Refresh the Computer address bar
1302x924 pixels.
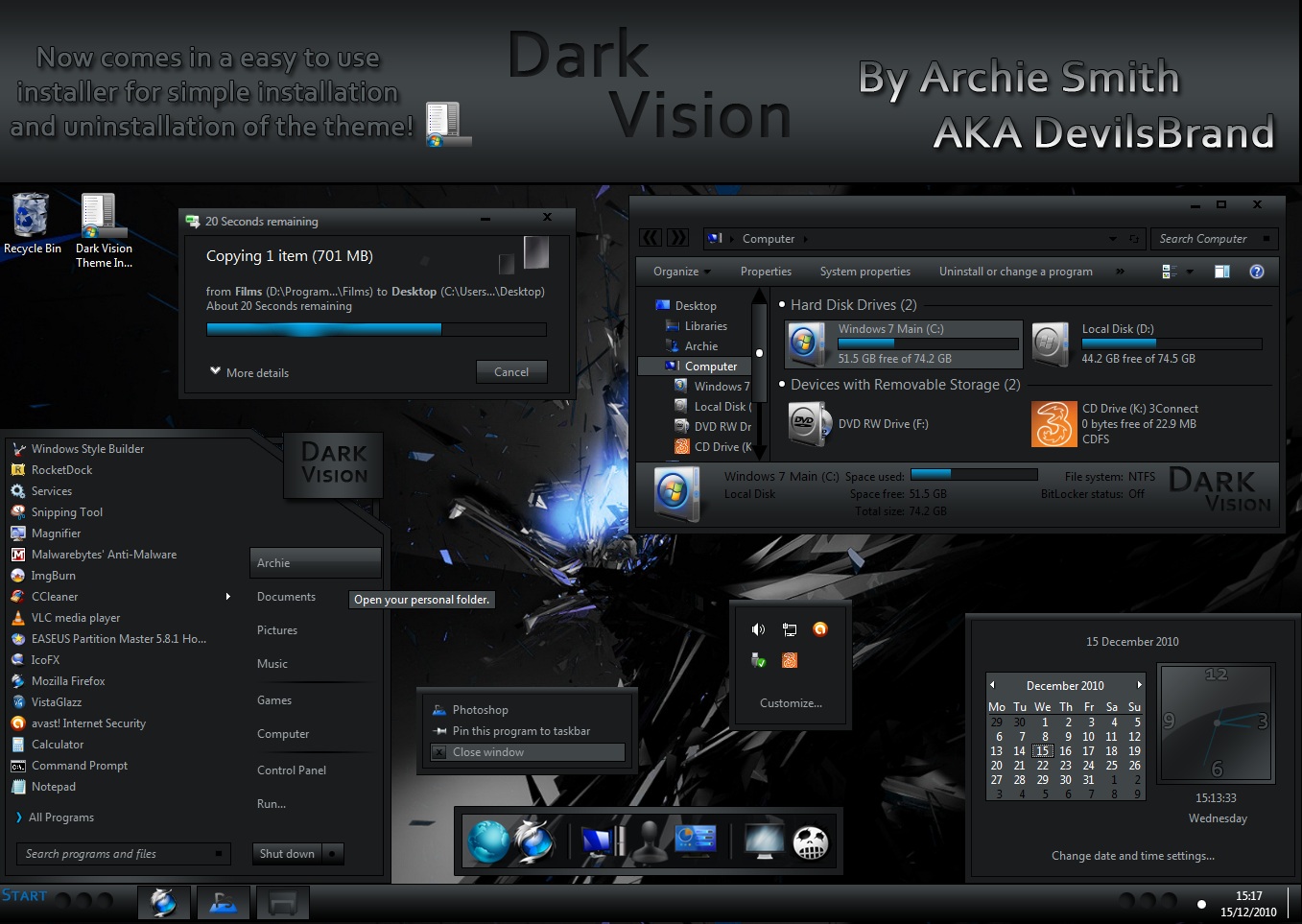(x=1133, y=239)
